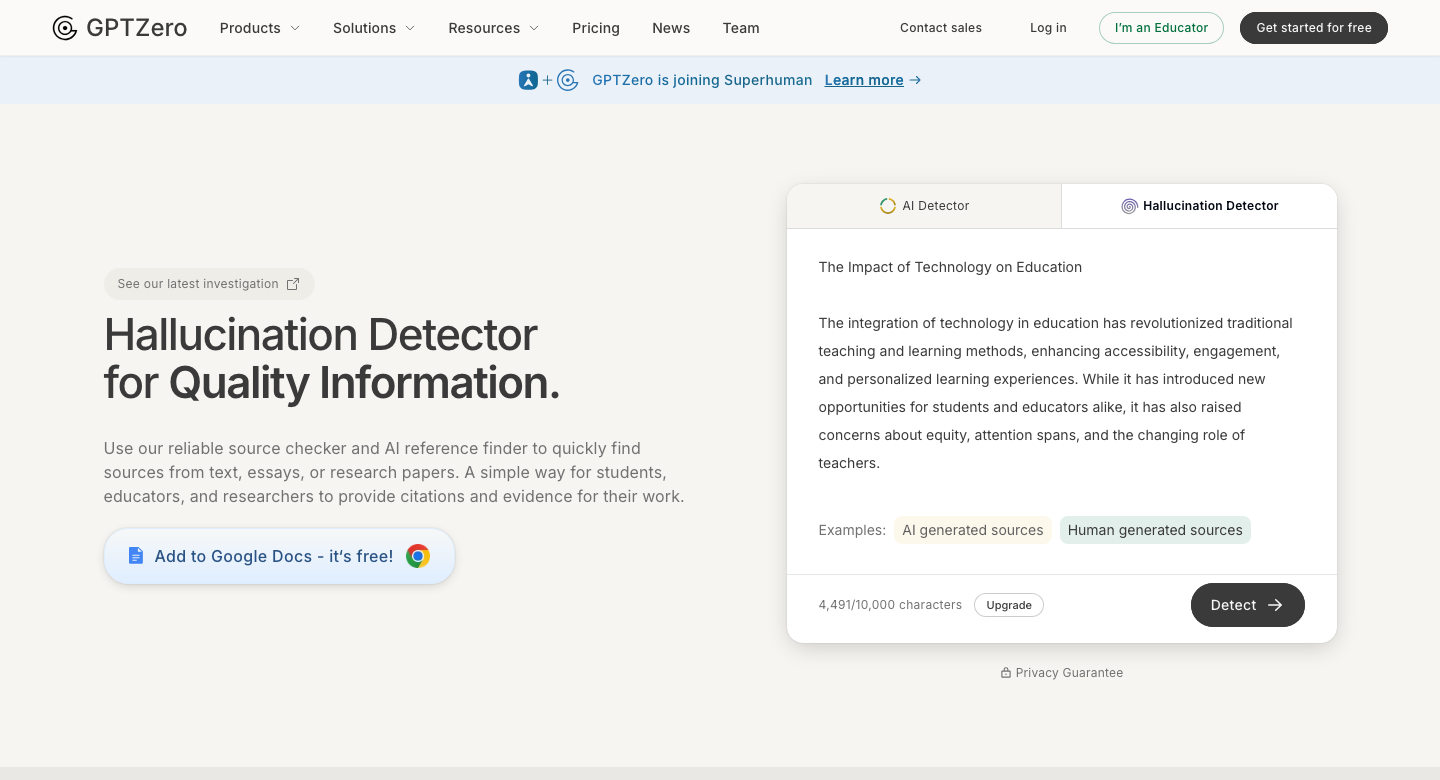Click the I'm an Educator button

click(x=1161, y=28)
